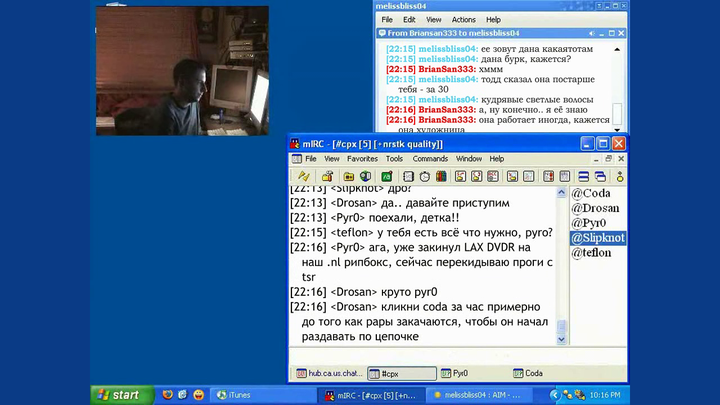720x405 pixels.
Task: Open mIRC Tools menu
Action: pyautogui.click(x=394, y=159)
